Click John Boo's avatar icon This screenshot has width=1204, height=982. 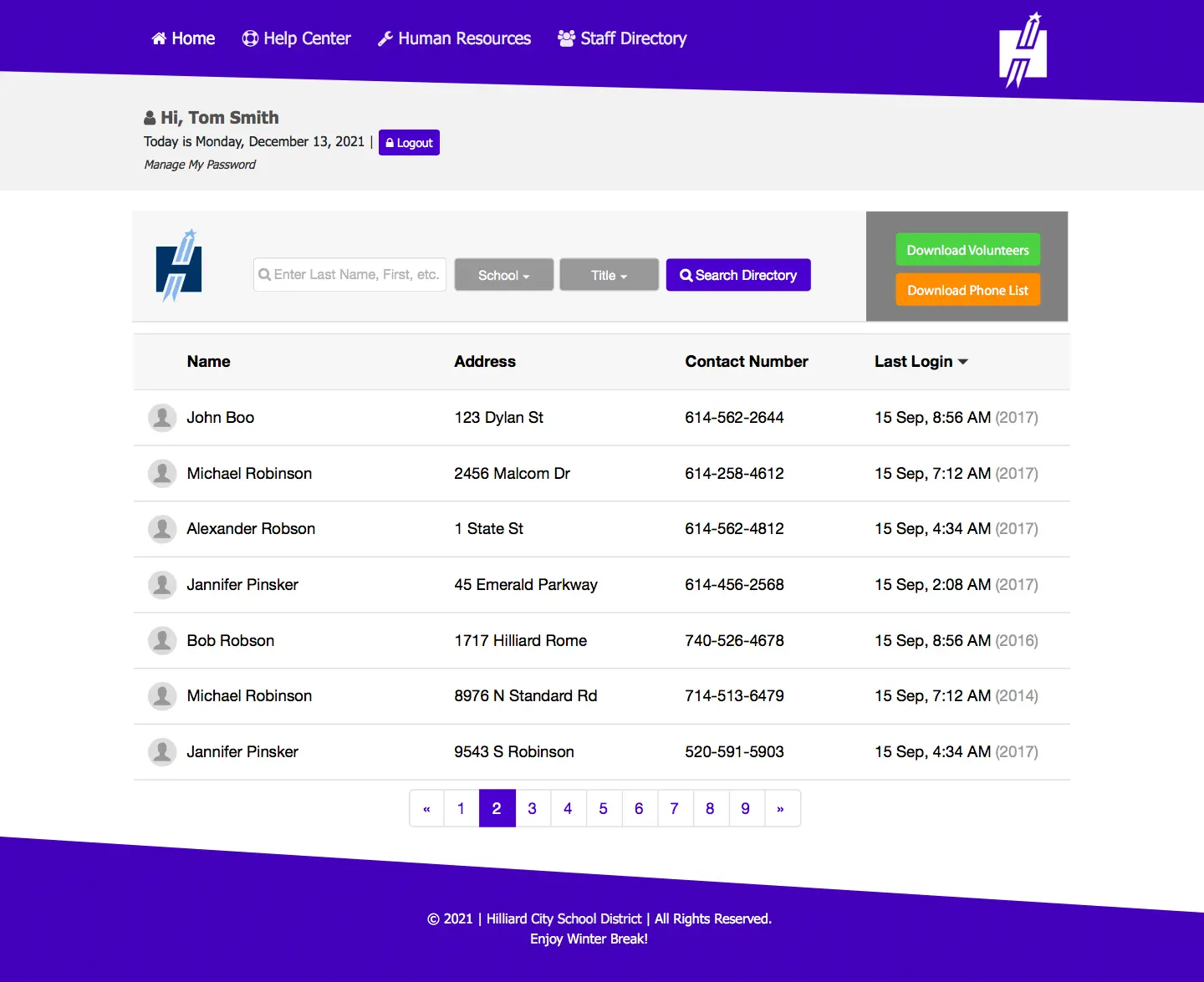click(x=162, y=418)
